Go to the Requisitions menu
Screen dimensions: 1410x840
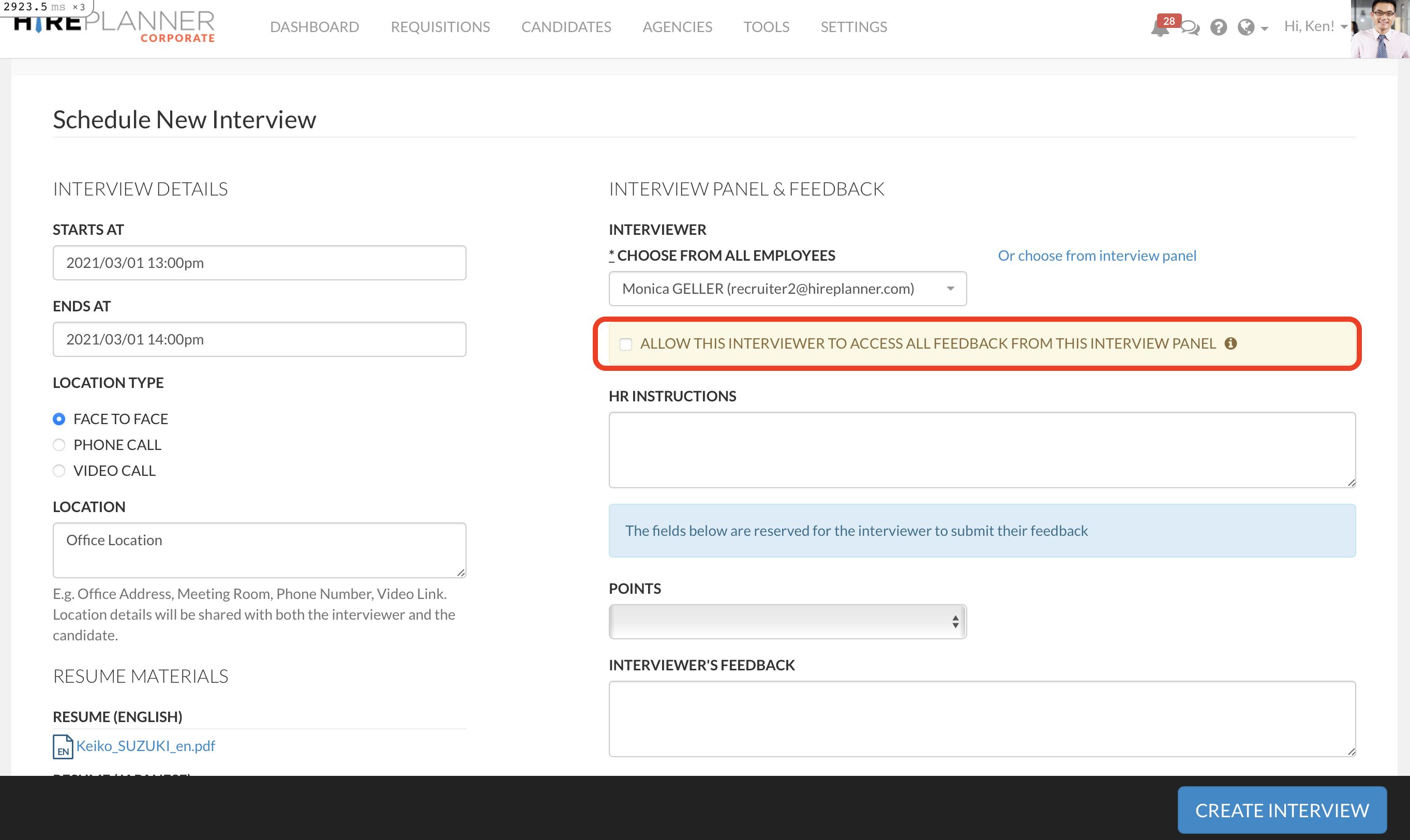[x=440, y=26]
